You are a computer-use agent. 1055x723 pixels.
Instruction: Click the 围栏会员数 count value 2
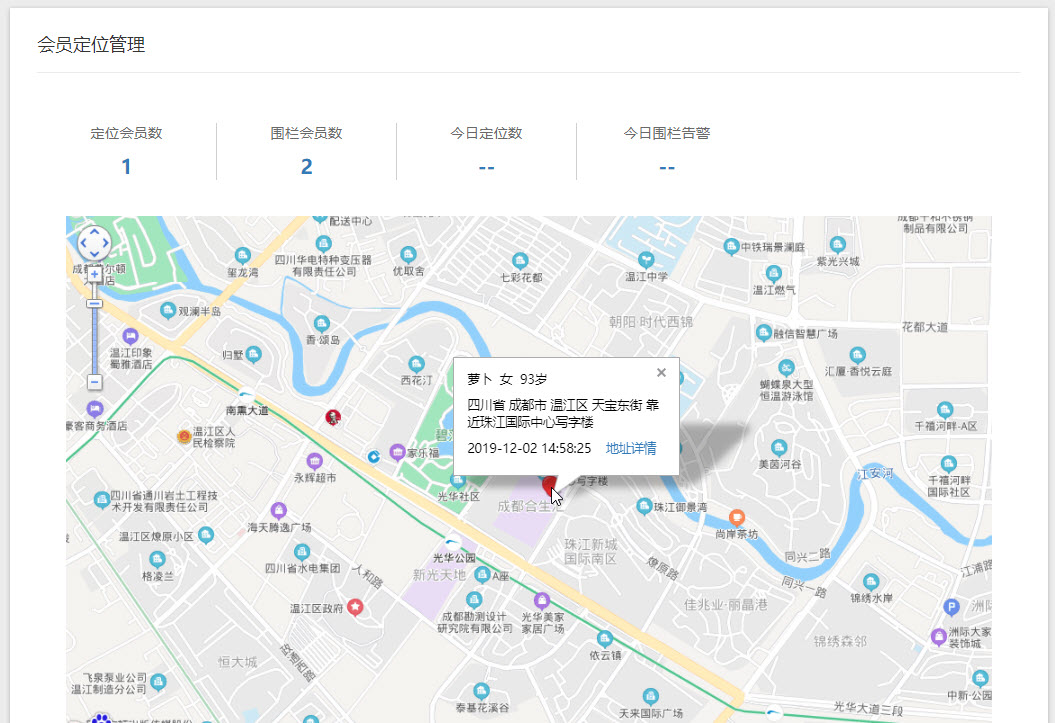click(x=306, y=166)
